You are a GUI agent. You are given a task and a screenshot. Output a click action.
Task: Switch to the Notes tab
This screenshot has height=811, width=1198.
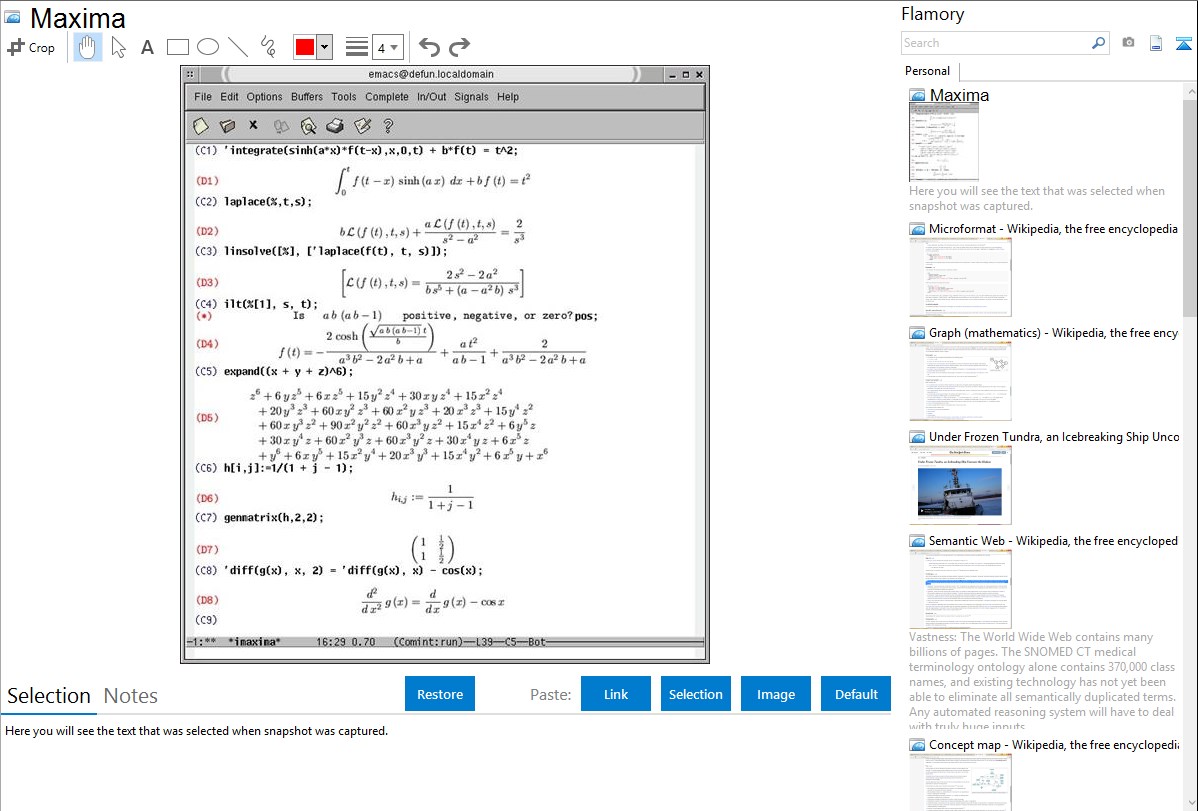click(131, 696)
